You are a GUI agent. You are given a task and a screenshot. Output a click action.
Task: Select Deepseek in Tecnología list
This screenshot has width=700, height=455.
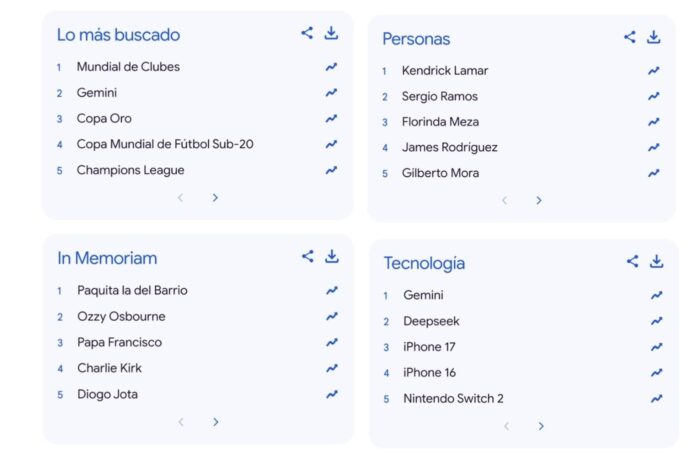[x=431, y=322]
